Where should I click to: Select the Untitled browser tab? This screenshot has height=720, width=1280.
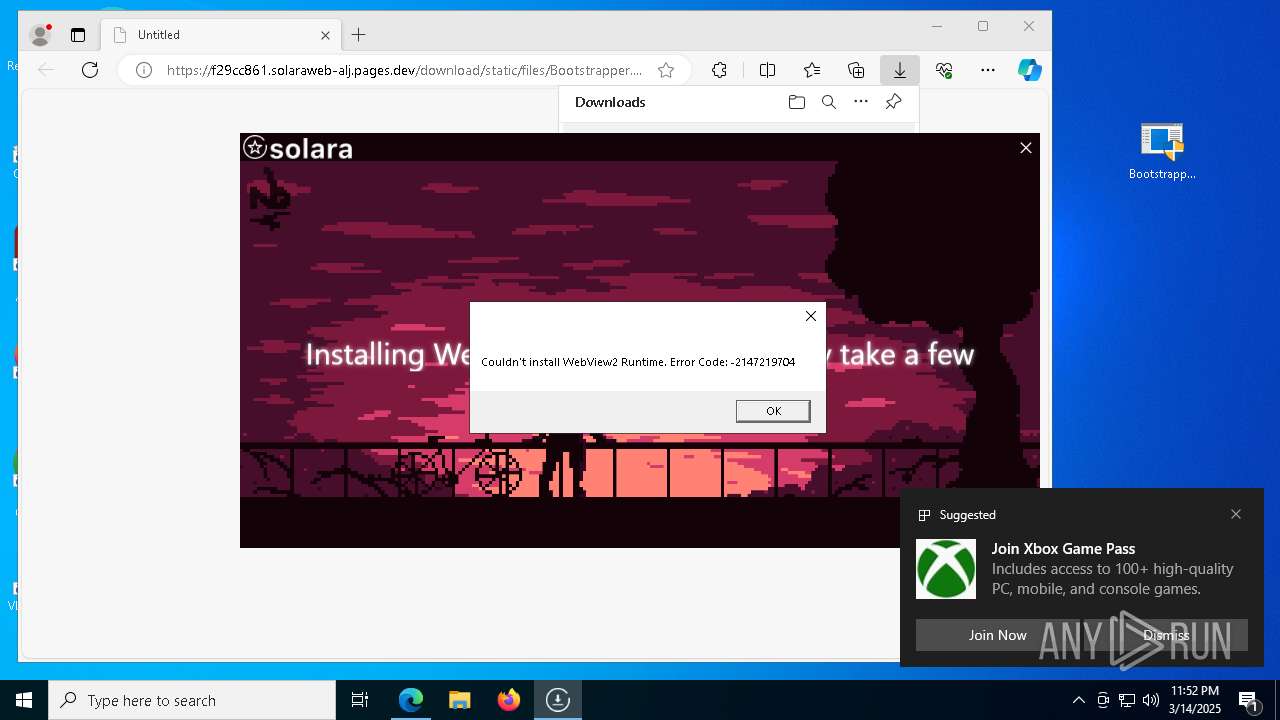coord(220,35)
